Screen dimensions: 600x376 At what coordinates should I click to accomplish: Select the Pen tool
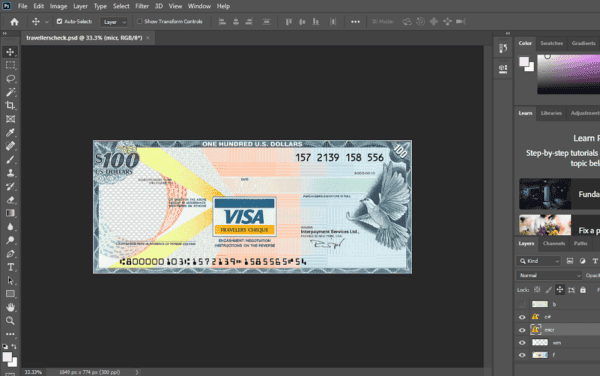tap(10, 254)
